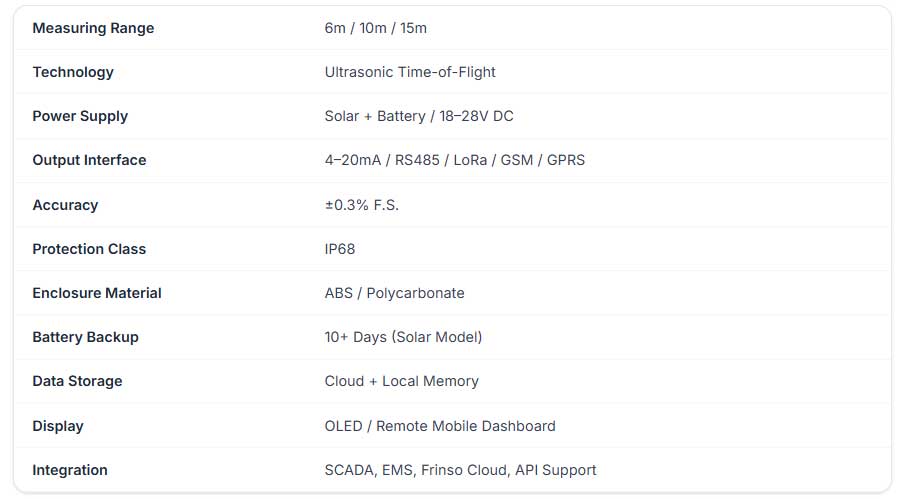Click the Protection Class label
The width and height of the screenshot is (903, 499).
(x=89, y=249)
